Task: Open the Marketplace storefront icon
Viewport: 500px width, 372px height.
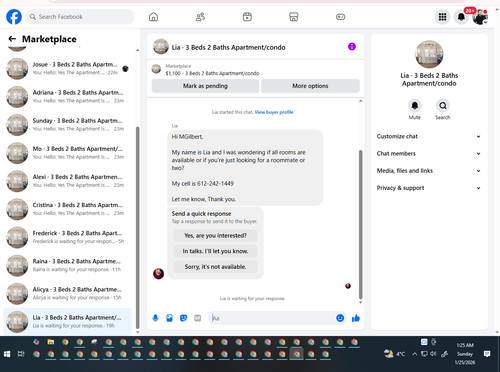Action: coord(294,17)
